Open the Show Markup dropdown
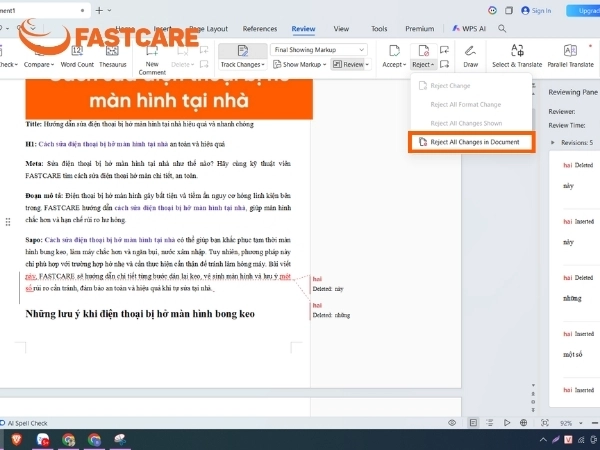The width and height of the screenshot is (600, 450). tap(300, 64)
